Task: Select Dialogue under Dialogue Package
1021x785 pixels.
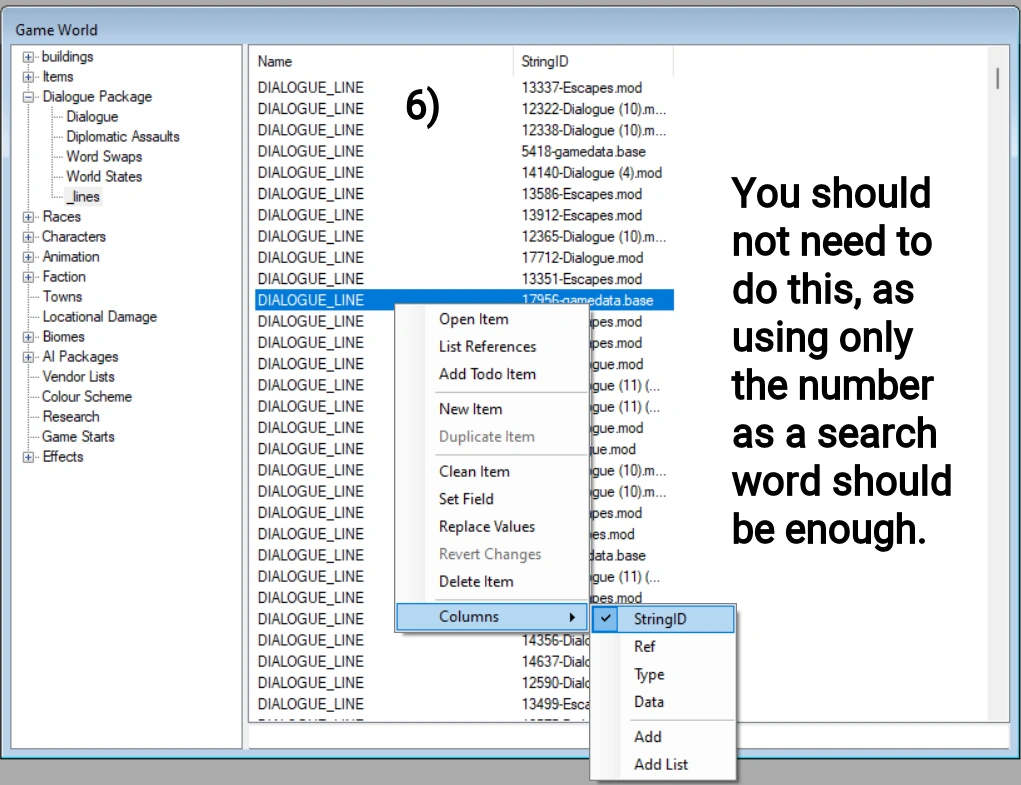Action: pos(92,117)
